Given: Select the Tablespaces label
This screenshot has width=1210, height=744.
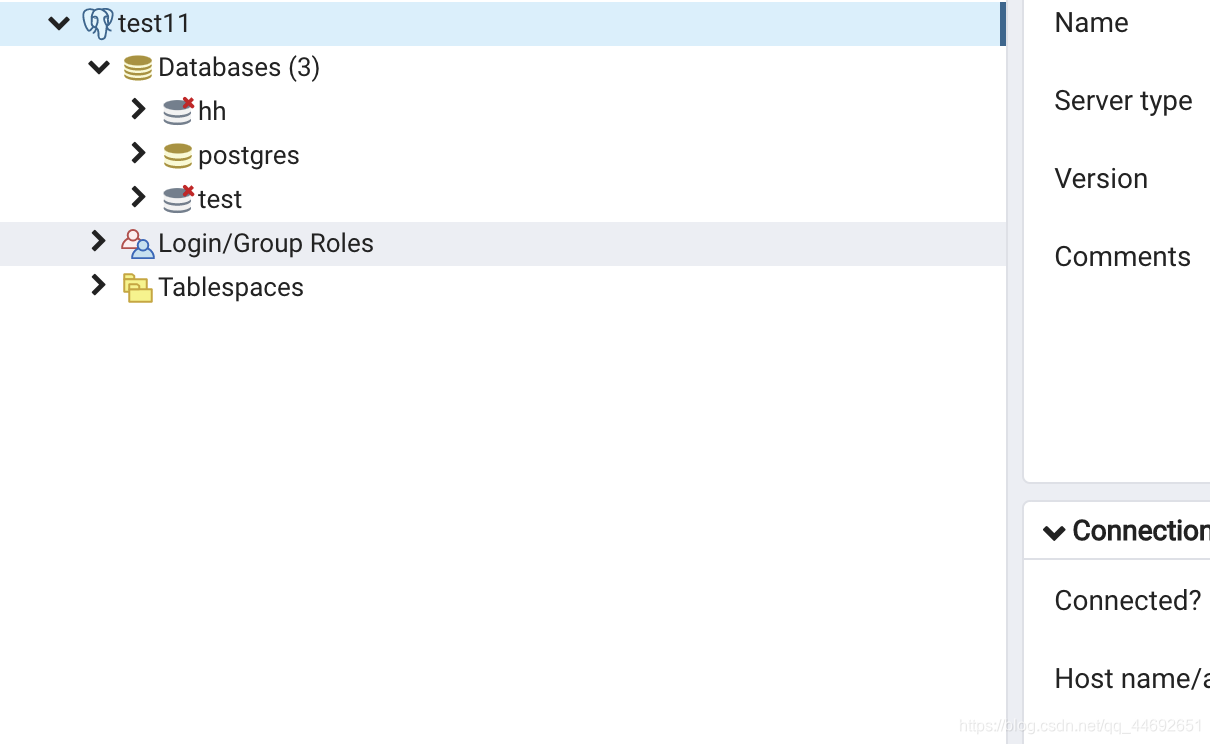Looking at the screenshot, I should tap(231, 288).
